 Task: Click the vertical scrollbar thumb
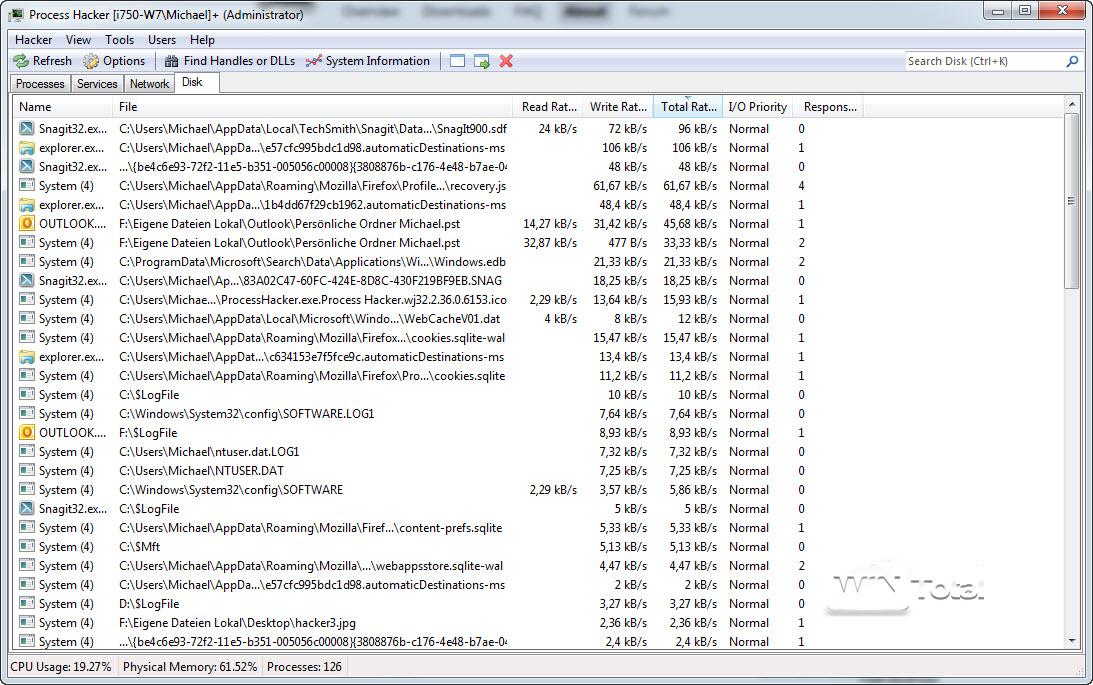(1071, 201)
